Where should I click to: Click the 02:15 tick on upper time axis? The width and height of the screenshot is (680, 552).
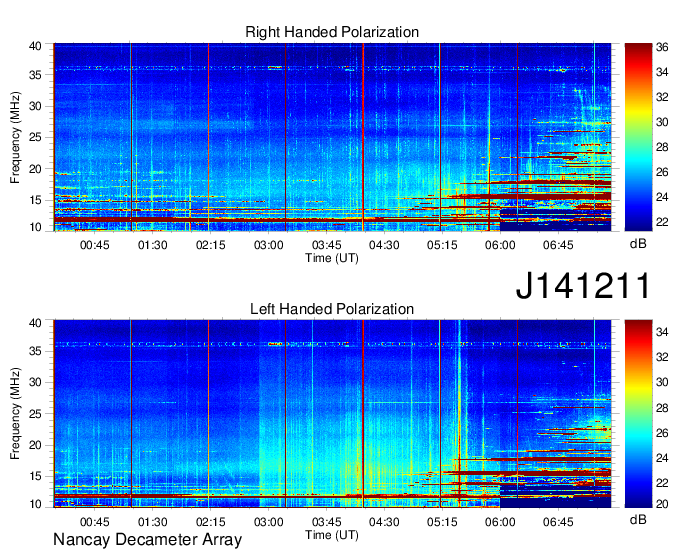coord(210,245)
